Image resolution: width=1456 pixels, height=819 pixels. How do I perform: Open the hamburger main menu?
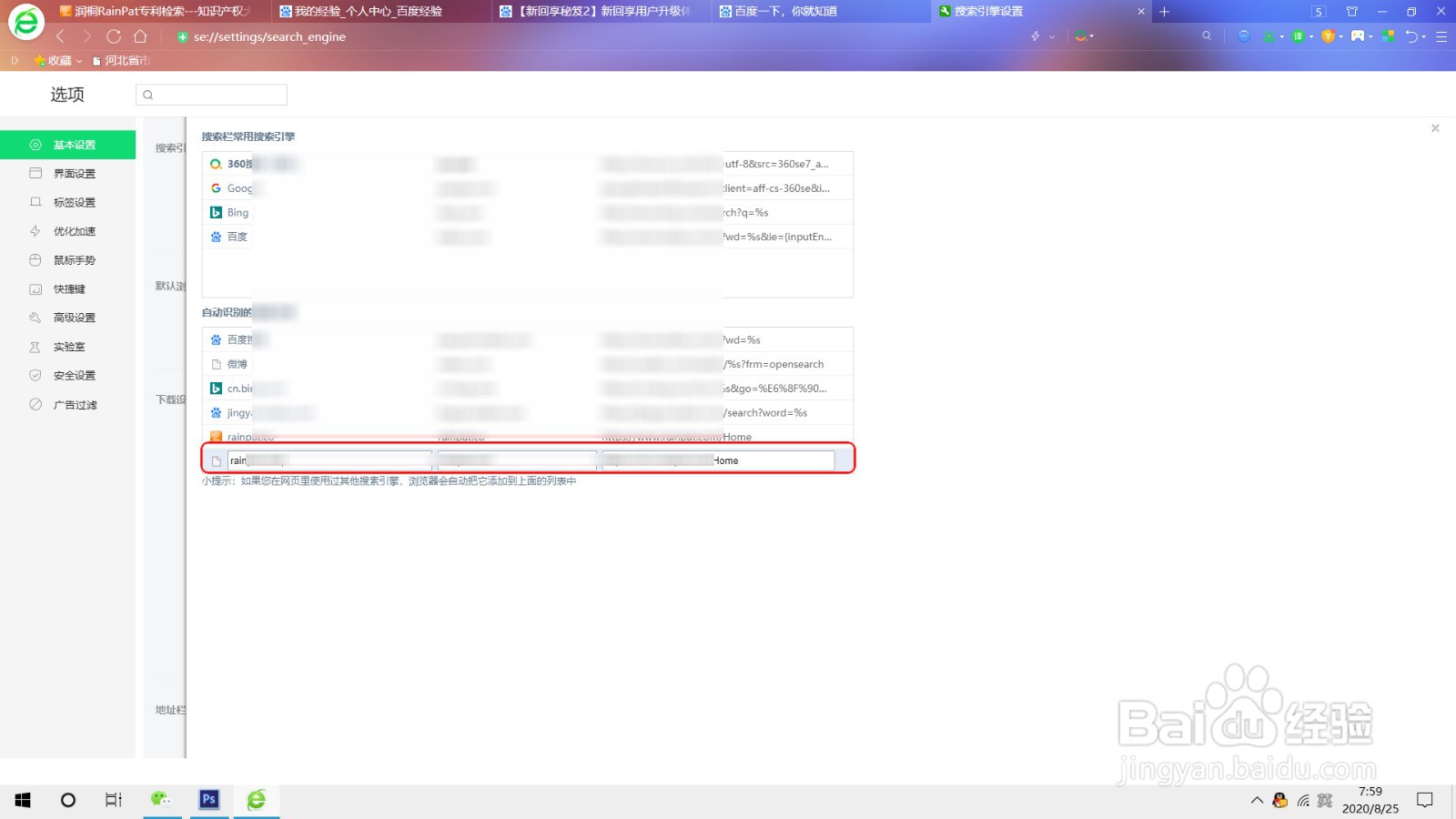pos(1441,36)
